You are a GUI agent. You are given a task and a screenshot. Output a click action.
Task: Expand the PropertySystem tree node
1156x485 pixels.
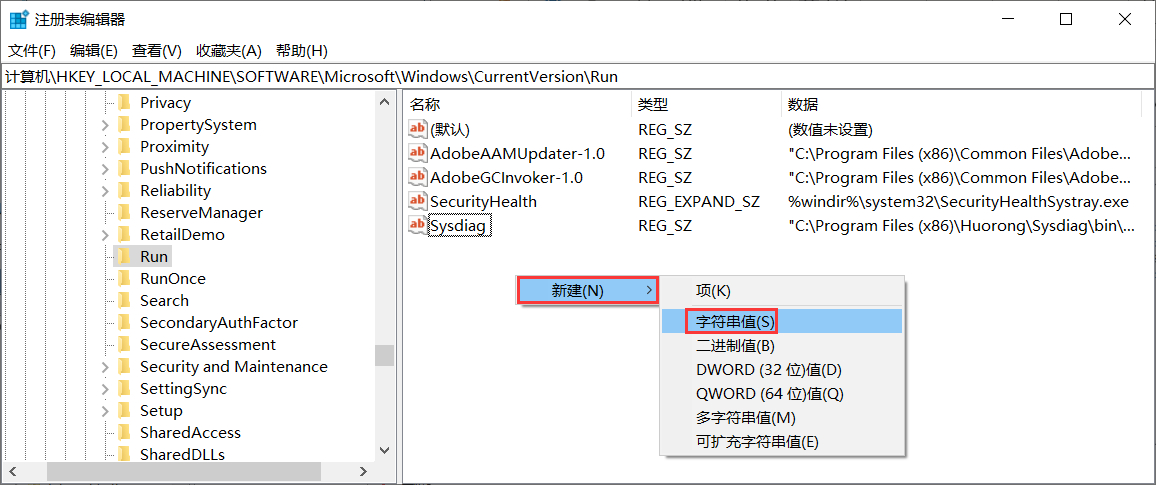click(105, 125)
